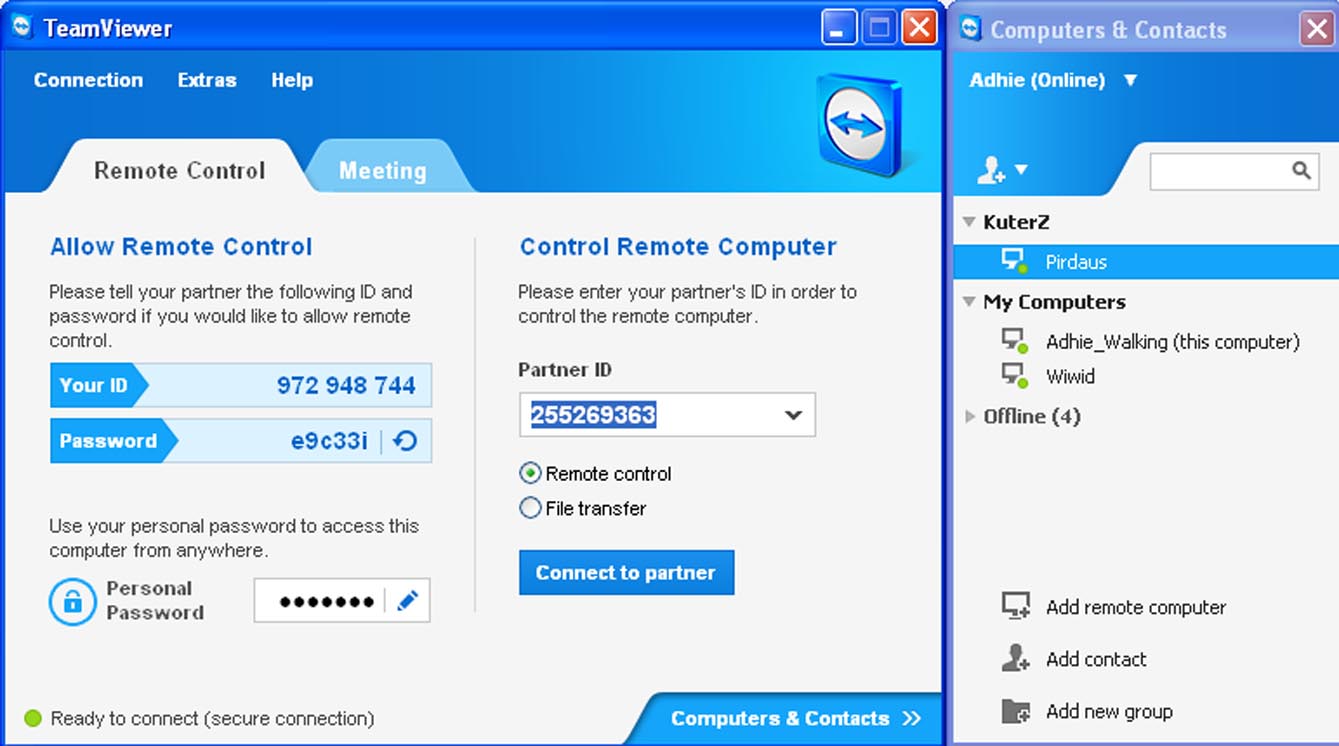Viewport: 1339px width, 746px height.
Task: Click Add remote computer link
Action: [x=1136, y=607]
